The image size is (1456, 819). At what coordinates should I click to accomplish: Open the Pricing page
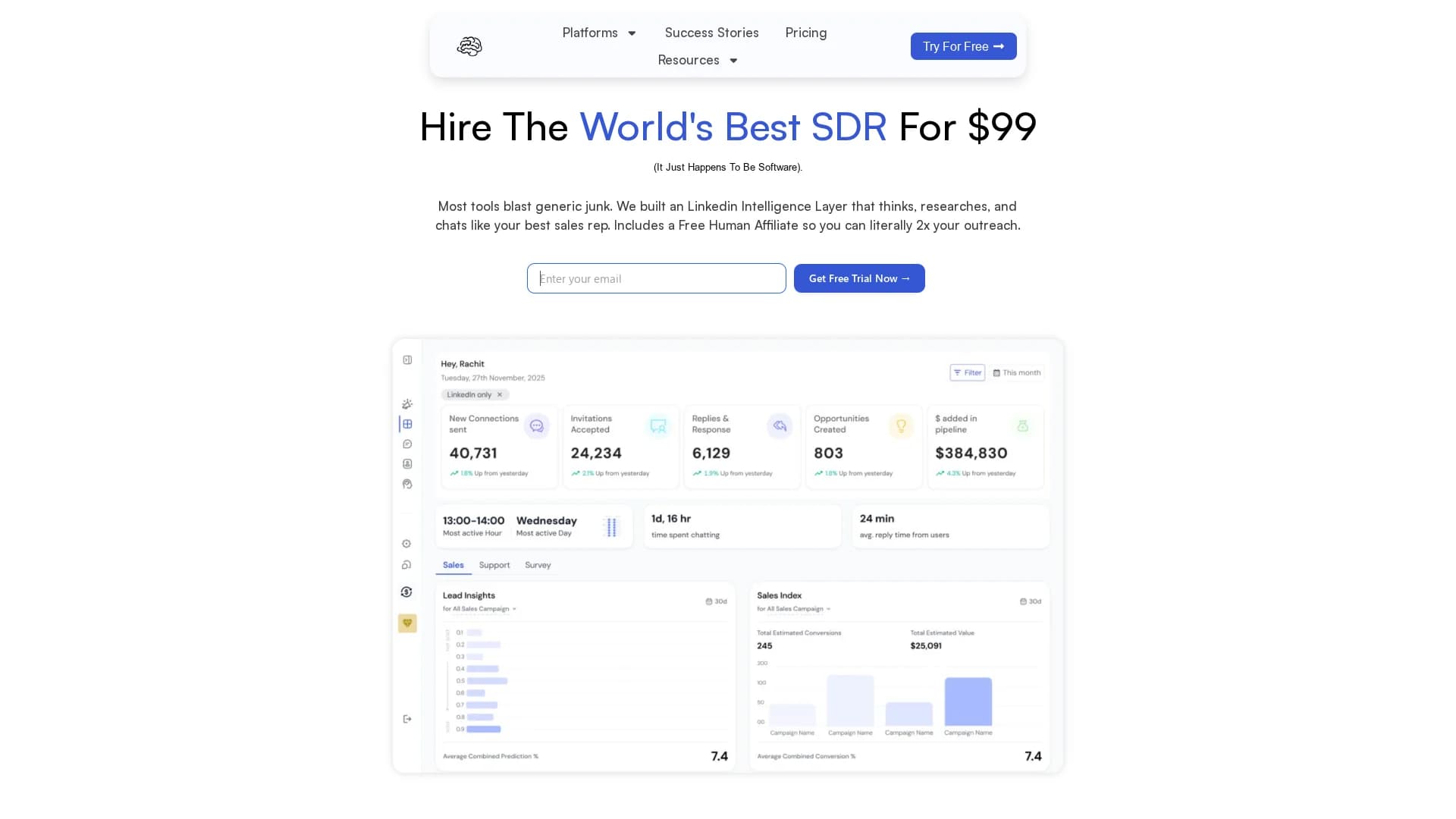point(806,33)
